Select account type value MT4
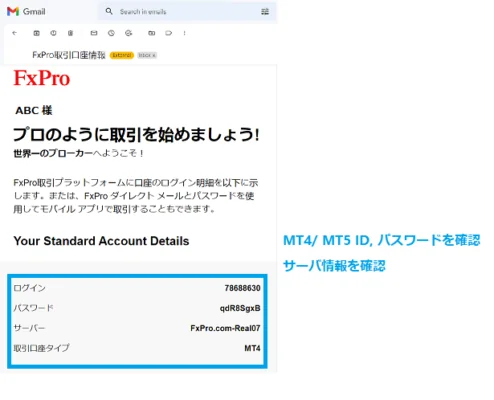 (252, 348)
